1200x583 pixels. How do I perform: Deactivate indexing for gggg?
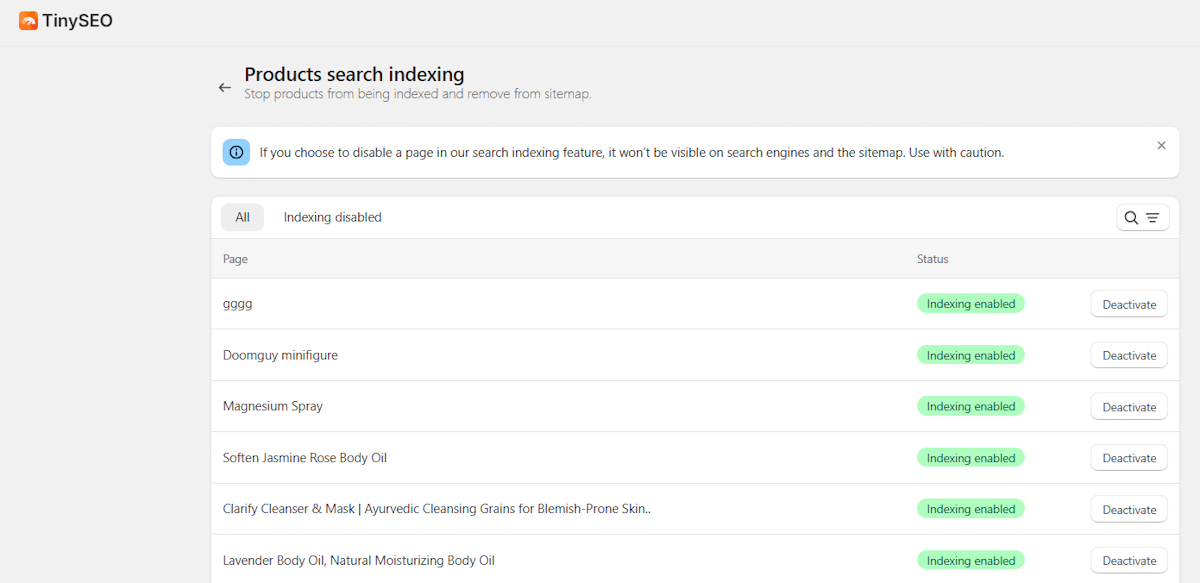pos(1129,304)
